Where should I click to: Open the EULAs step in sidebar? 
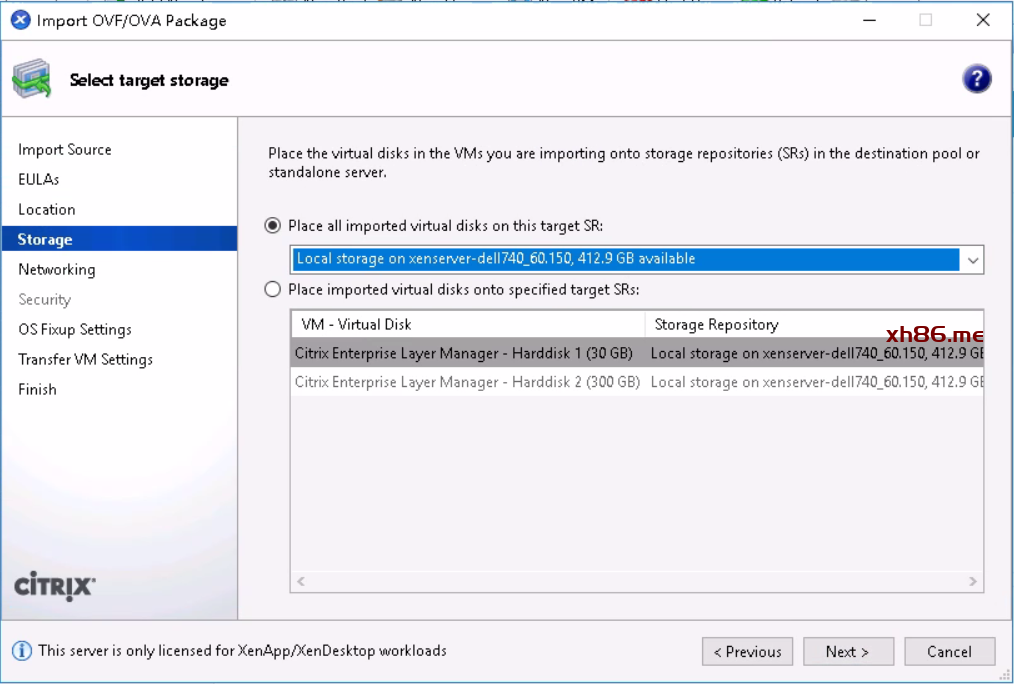[39, 180]
